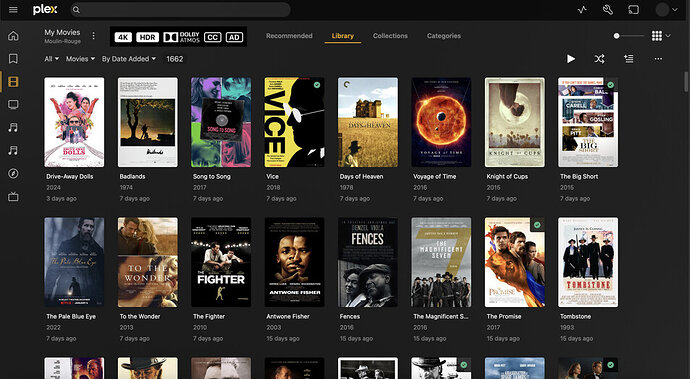Click the HDR badge
The width and height of the screenshot is (690, 379).
[x=147, y=37]
